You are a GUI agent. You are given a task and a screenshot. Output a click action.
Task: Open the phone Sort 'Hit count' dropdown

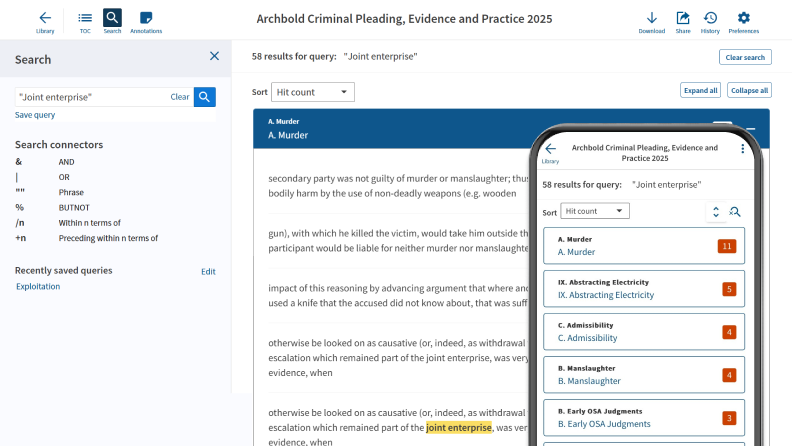[595, 212]
